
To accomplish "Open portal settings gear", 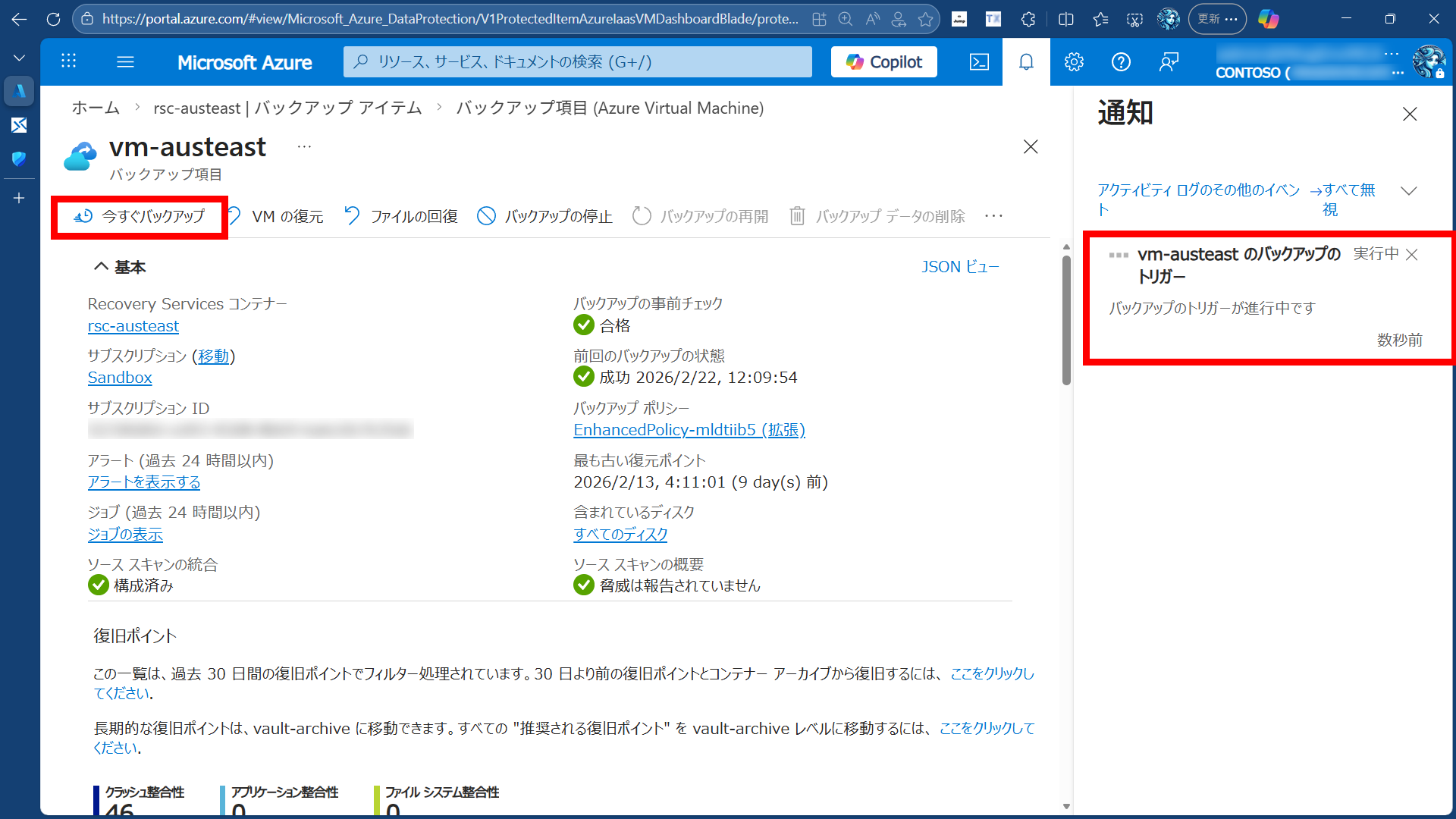I will click(1074, 61).
